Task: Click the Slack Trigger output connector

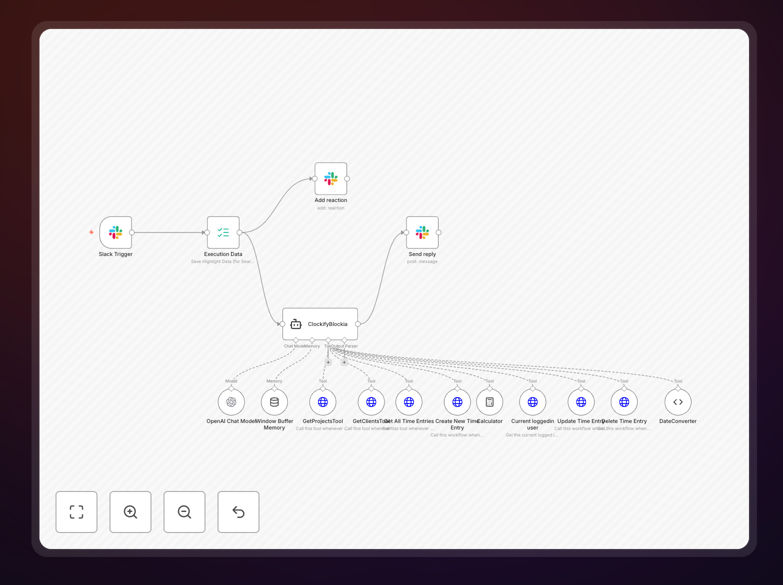Action: [132, 232]
